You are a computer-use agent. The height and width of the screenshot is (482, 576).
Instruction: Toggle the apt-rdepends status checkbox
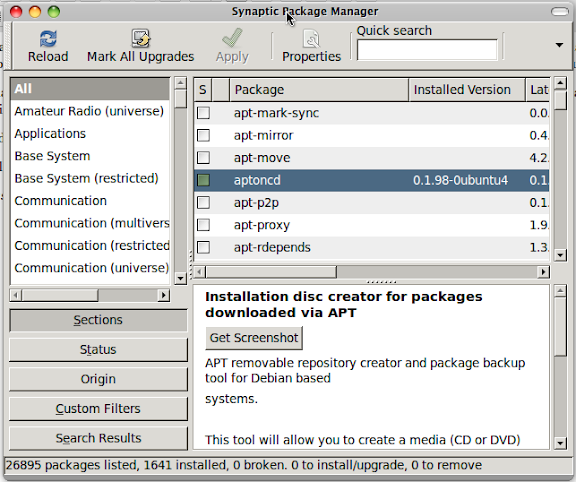(x=203, y=247)
